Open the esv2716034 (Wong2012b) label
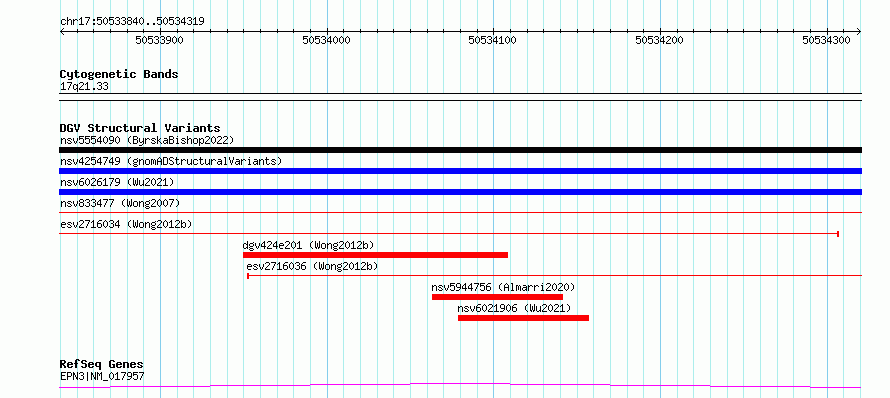 pos(126,224)
